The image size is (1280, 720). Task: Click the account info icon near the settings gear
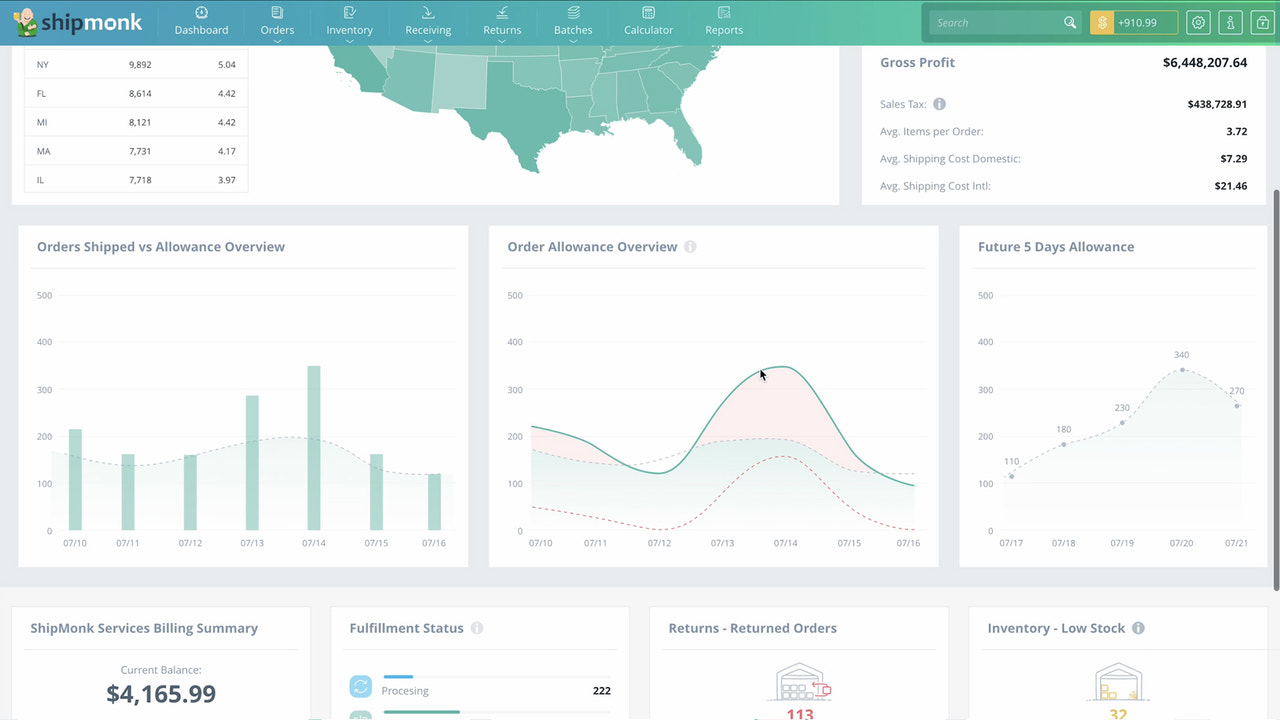1230,22
